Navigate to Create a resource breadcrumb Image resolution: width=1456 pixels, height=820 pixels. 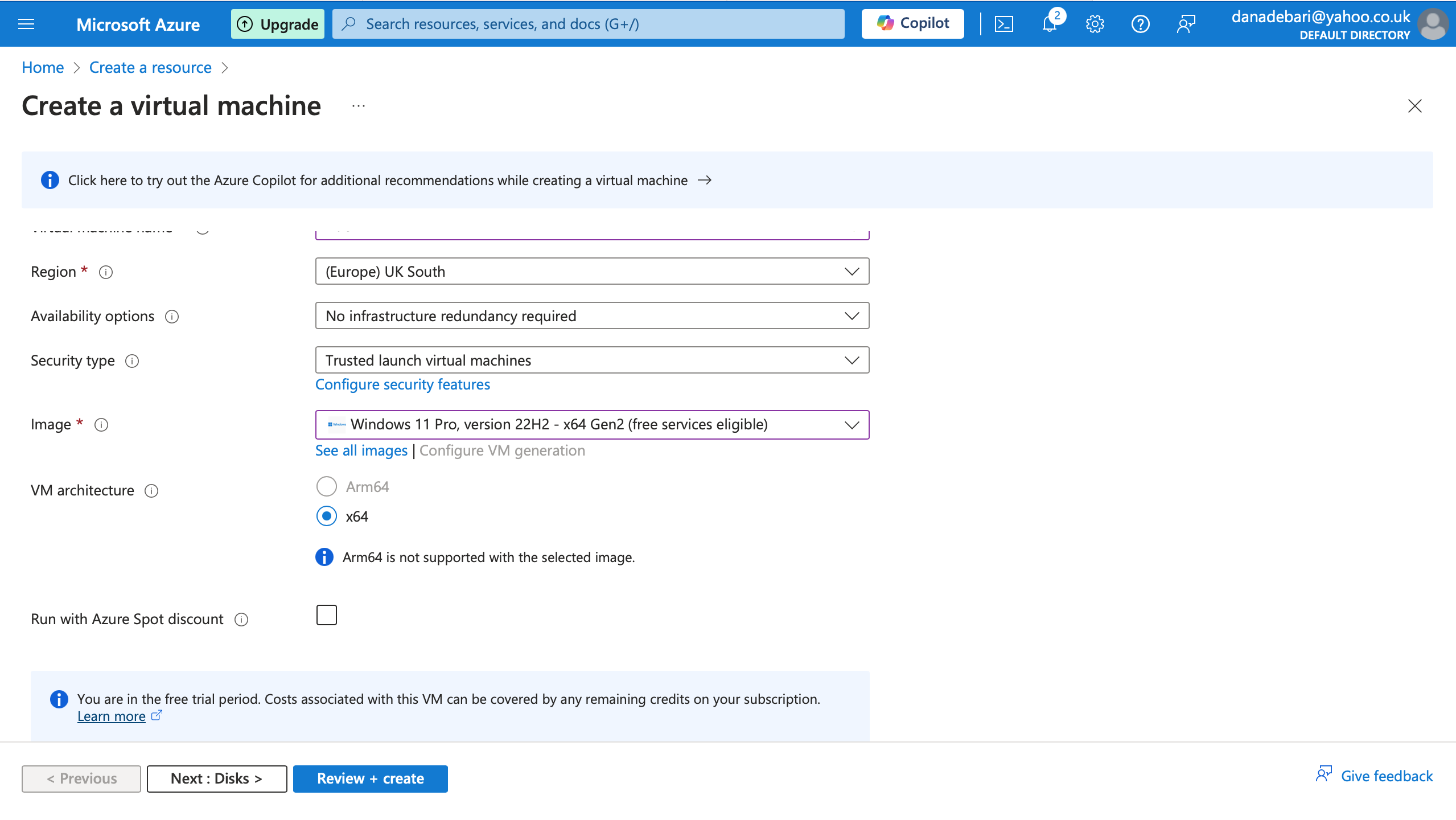click(x=150, y=68)
